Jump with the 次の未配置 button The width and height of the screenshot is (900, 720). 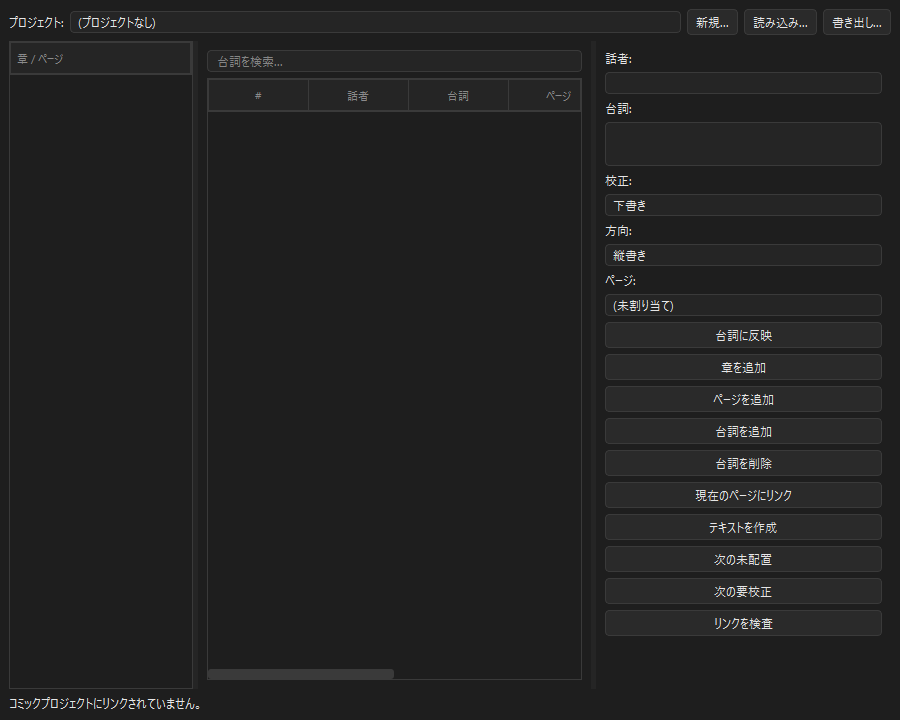(743, 559)
